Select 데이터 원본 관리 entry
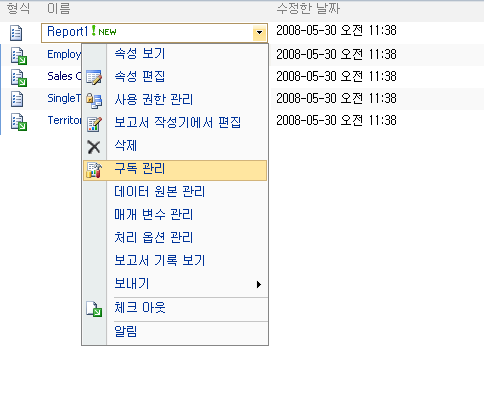484x409 pixels. (175, 192)
